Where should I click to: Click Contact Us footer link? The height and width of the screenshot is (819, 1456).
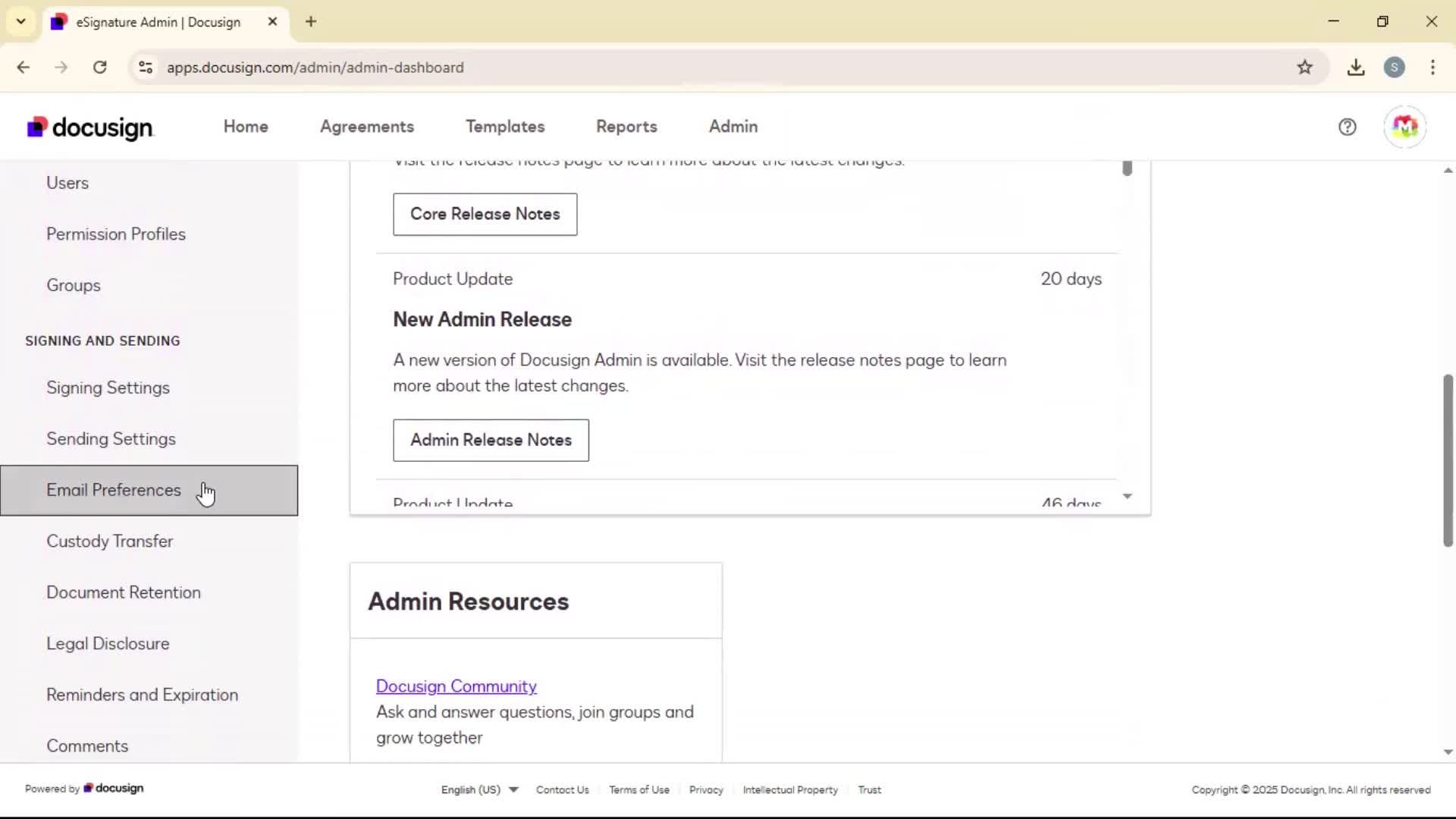pos(562,789)
